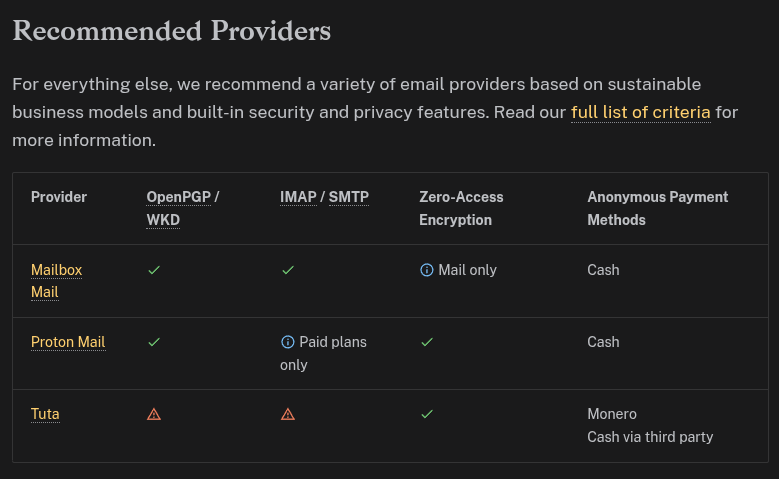Click Mailbox Mail's IMAP/SMTP green checkmark
This screenshot has height=479, width=779.
coord(288,270)
